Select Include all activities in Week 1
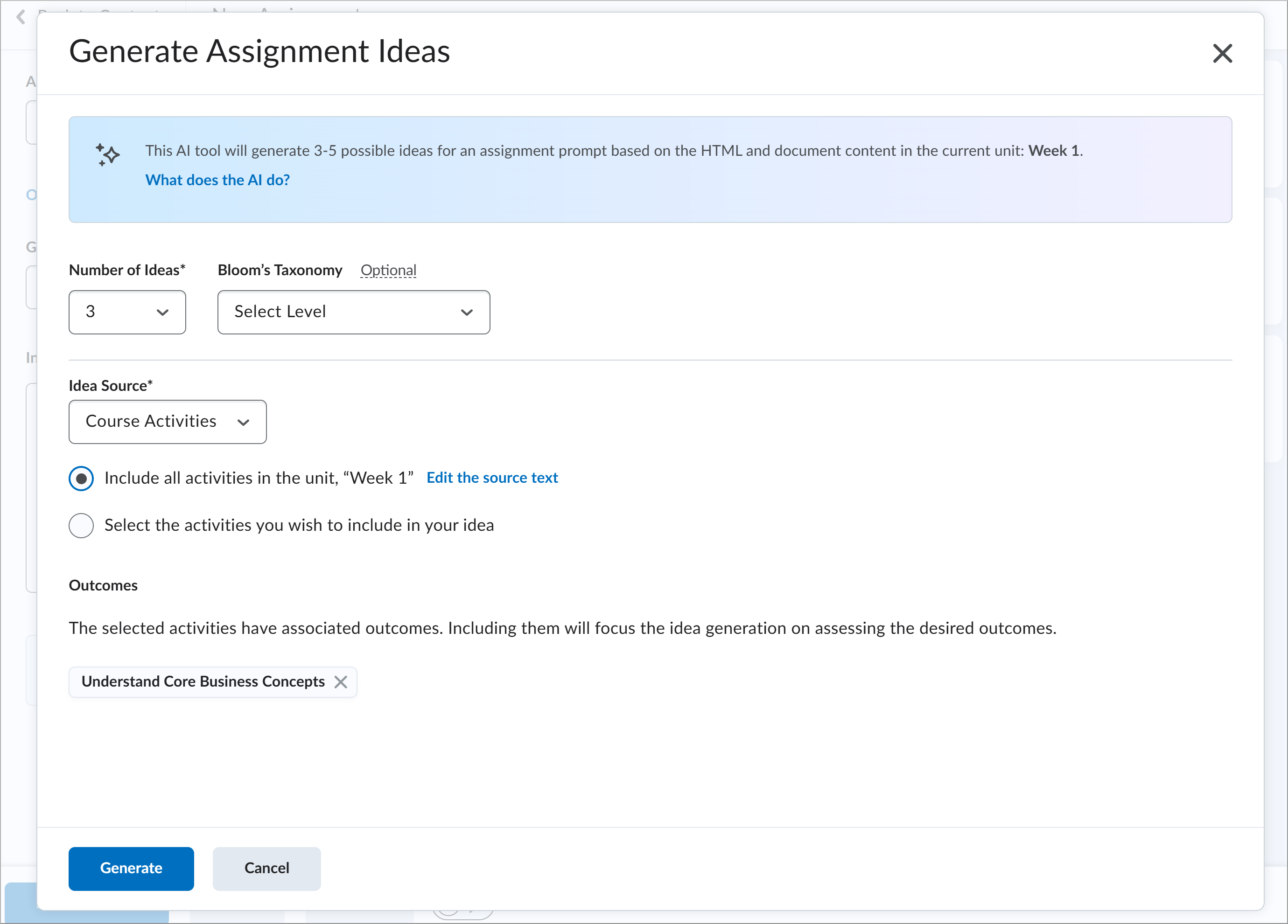The image size is (1288, 924). tap(81, 479)
